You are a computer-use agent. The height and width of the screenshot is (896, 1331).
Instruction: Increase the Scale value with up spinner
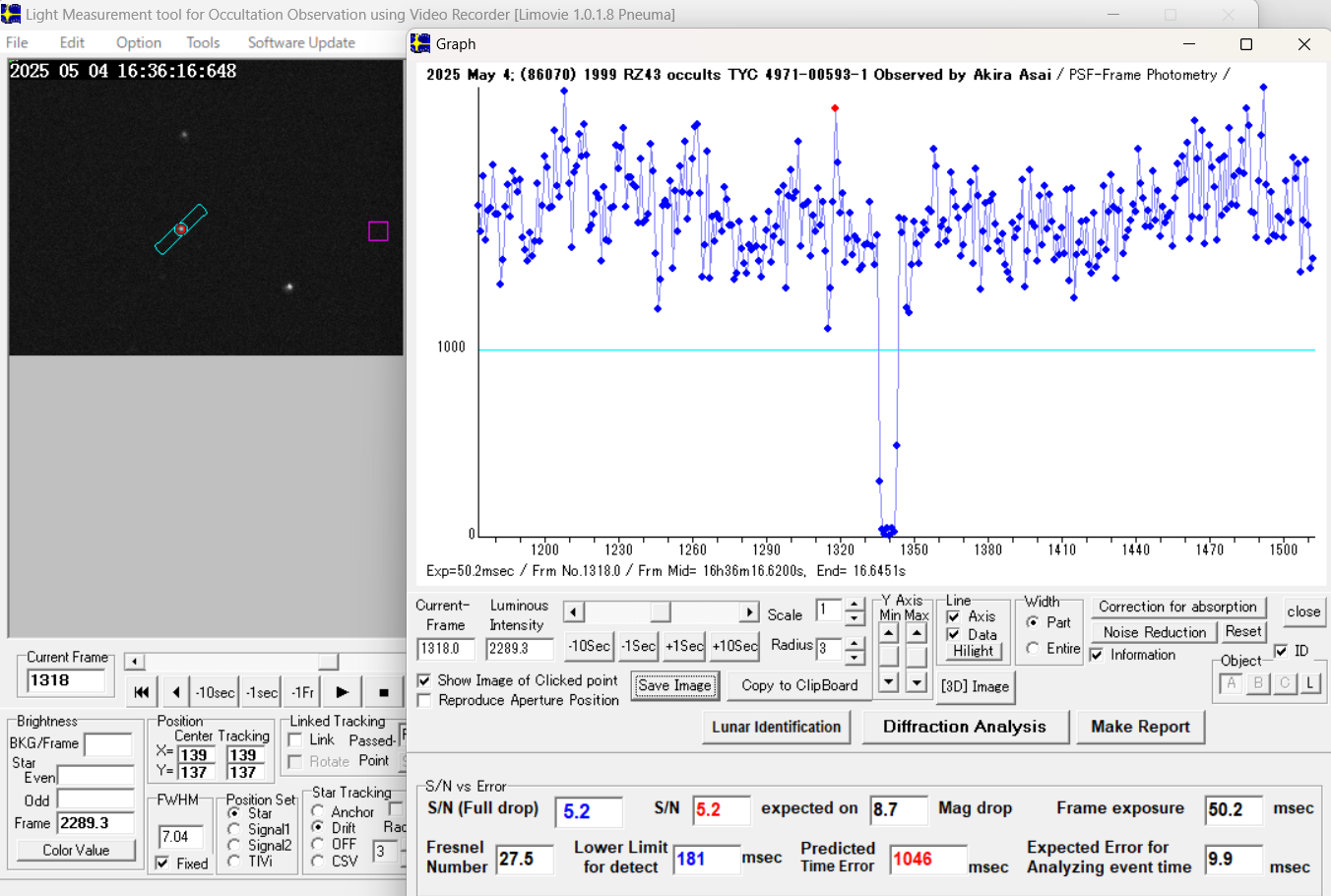pyautogui.click(x=855, y=605)
